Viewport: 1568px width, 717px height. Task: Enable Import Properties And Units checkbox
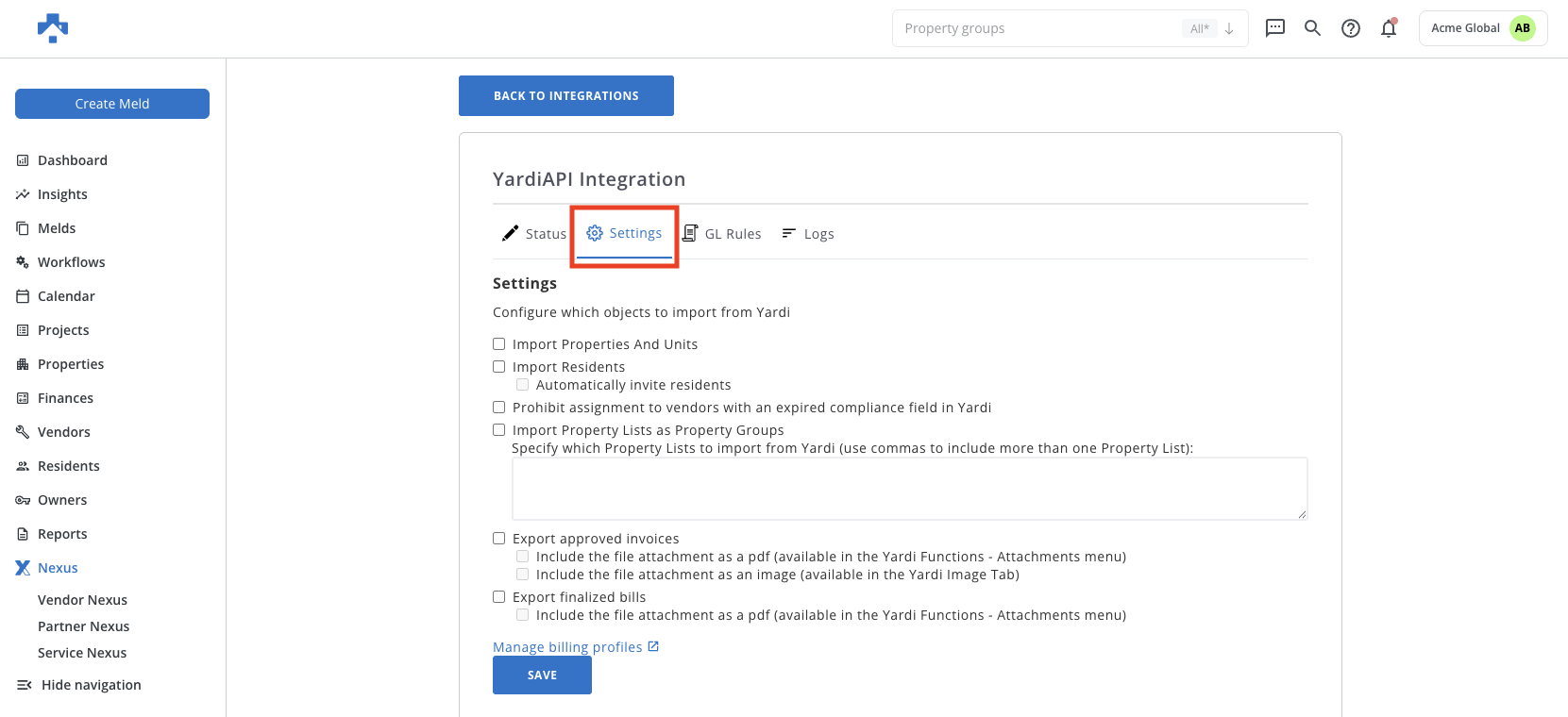pos(499,344)
